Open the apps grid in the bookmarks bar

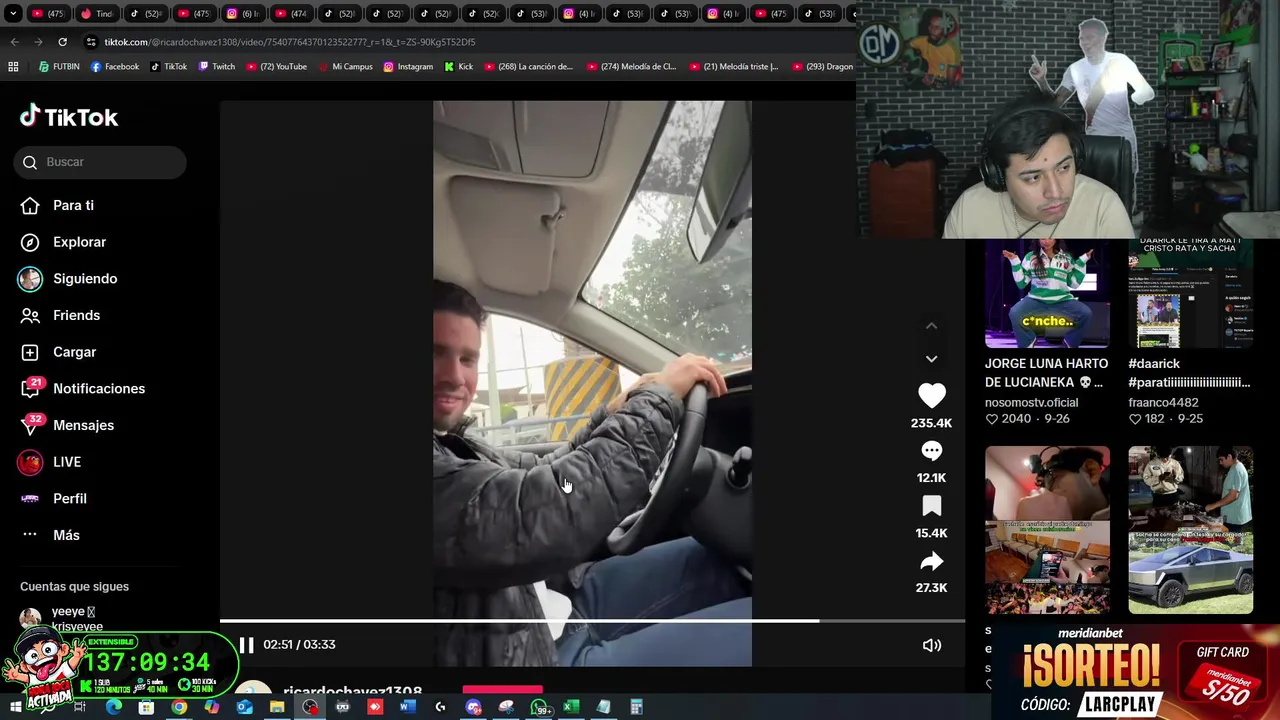pyautogui.click(x=13, y=67)
